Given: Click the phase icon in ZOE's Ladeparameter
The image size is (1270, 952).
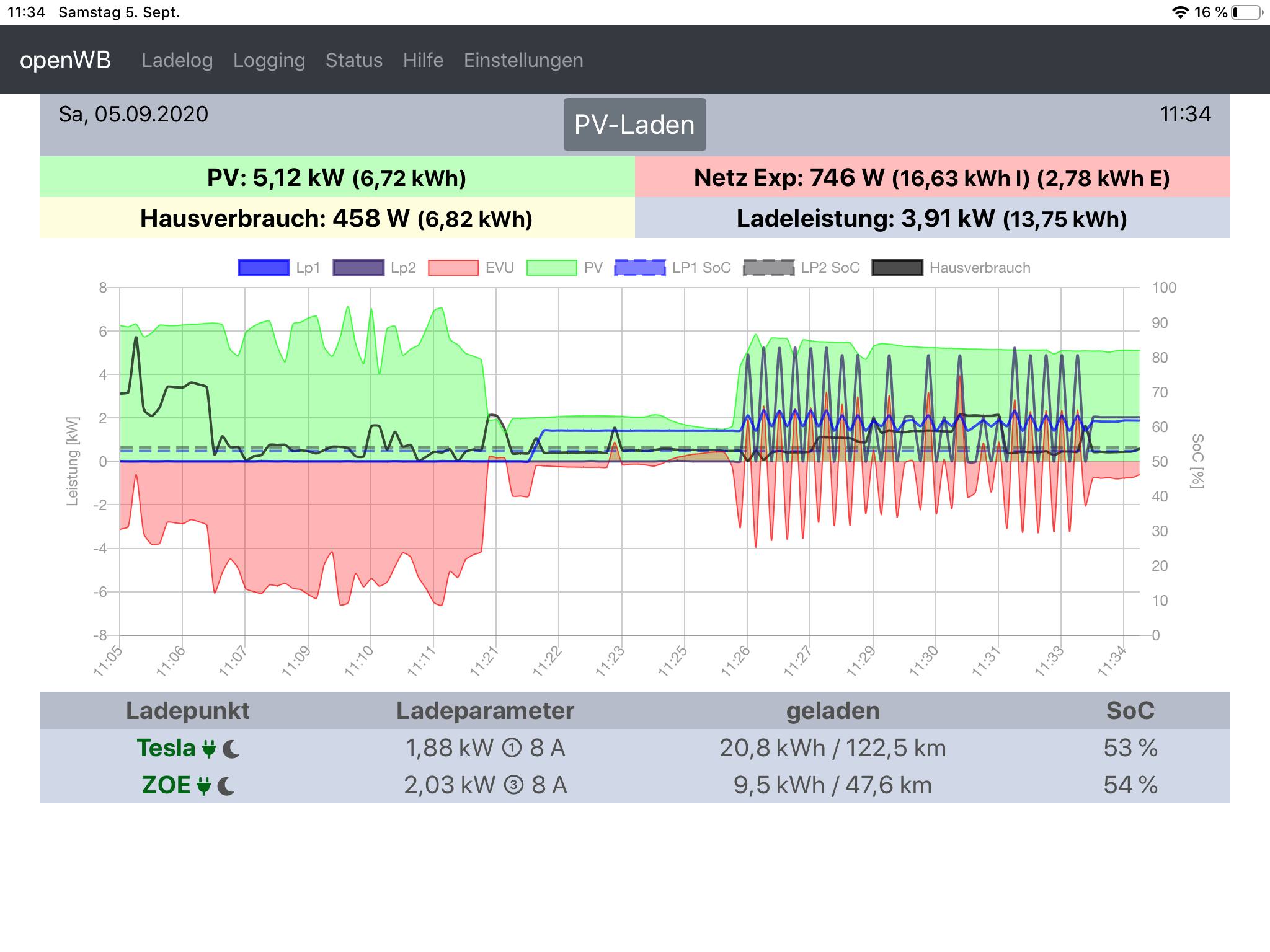Looking at the screenshot, I should click(513, 785).
